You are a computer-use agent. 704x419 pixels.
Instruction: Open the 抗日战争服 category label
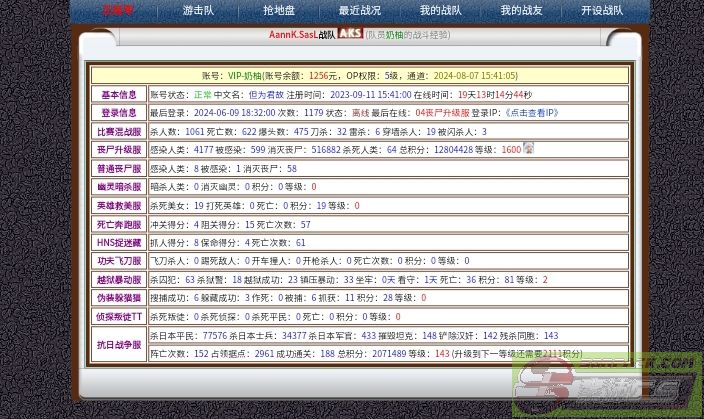tap(119, 344)
